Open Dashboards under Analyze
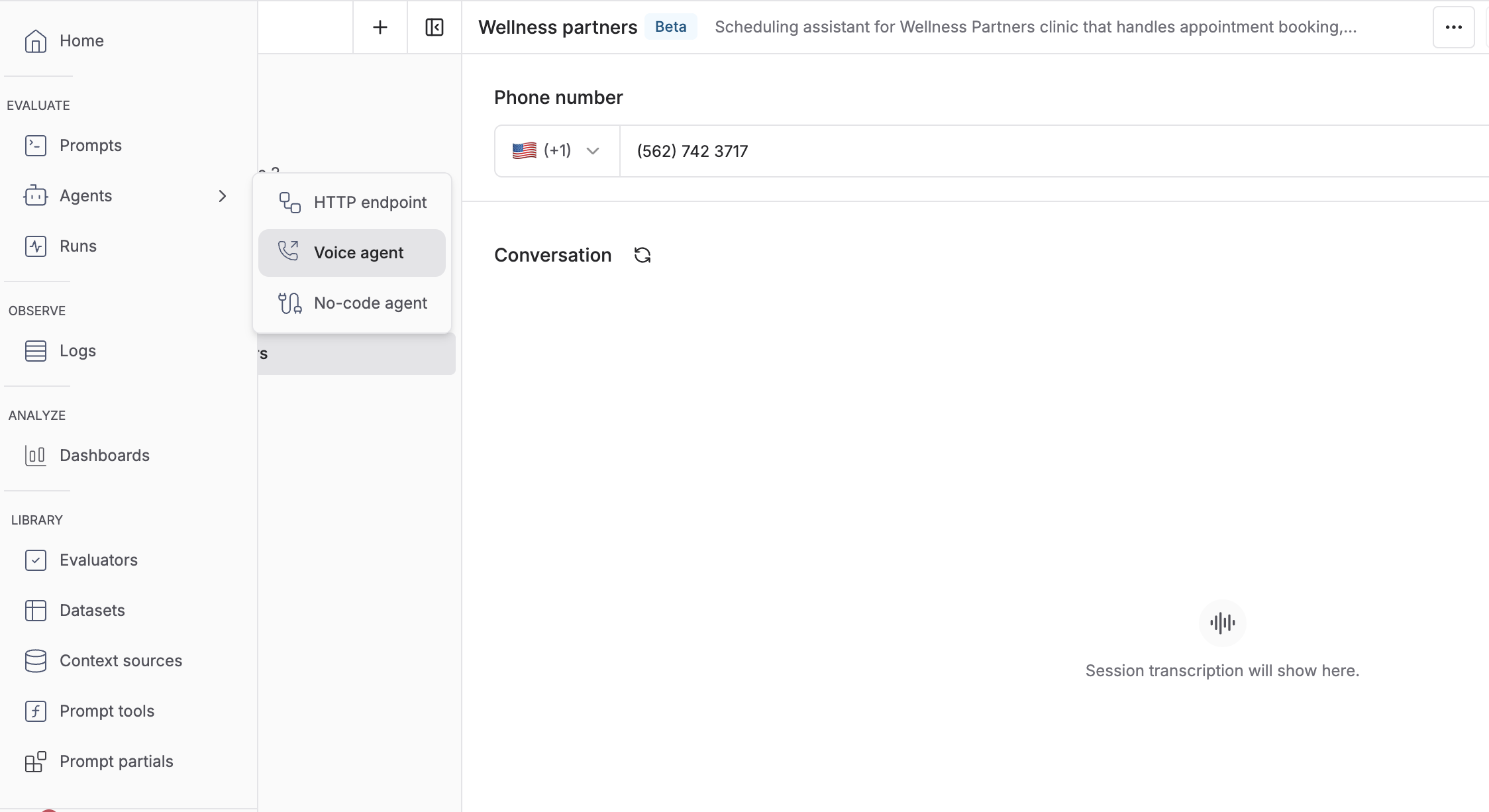Image resolution: width=1489 pixels, height=812 pixels. (x=104, y=456)
